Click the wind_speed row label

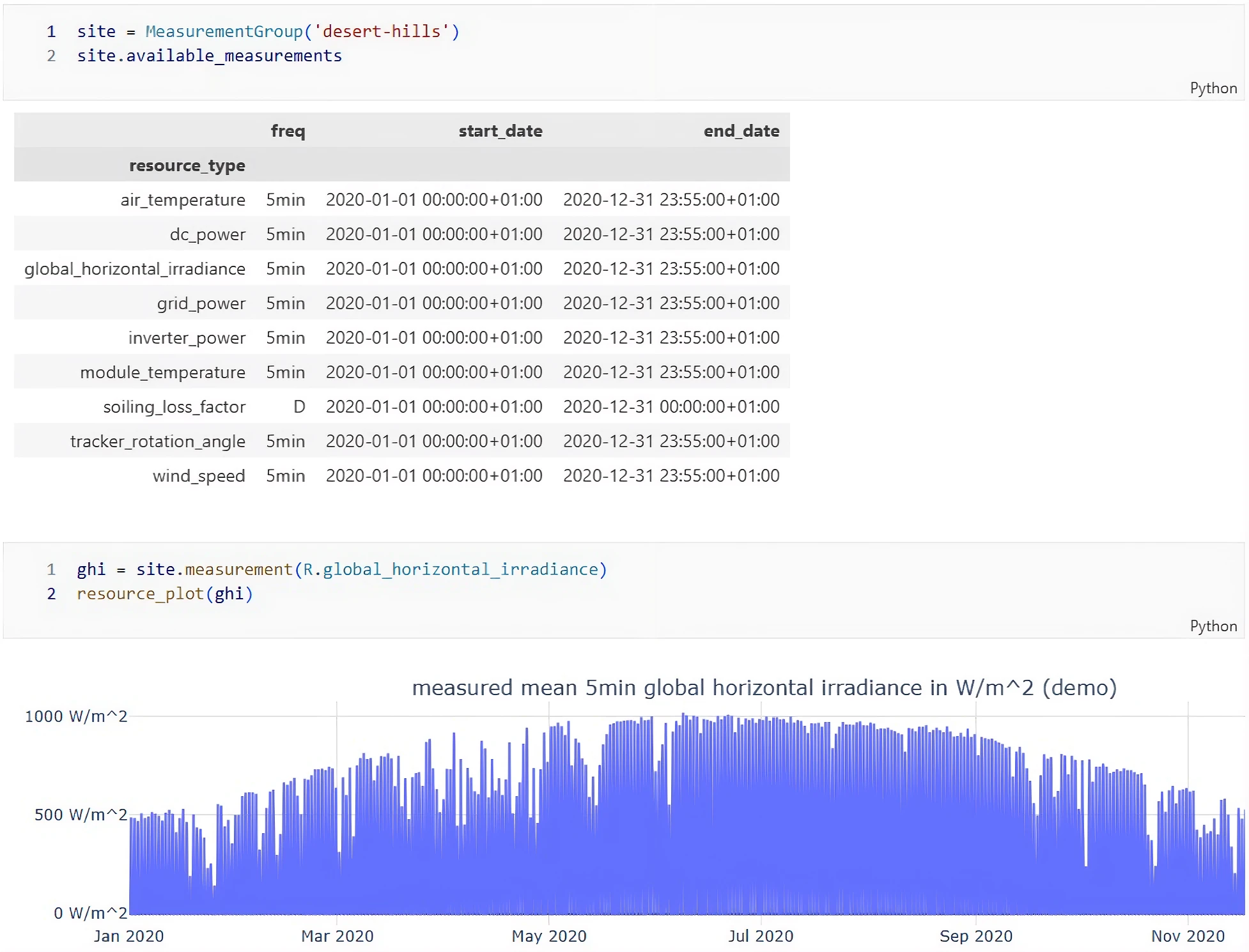(x=198, y=476)
